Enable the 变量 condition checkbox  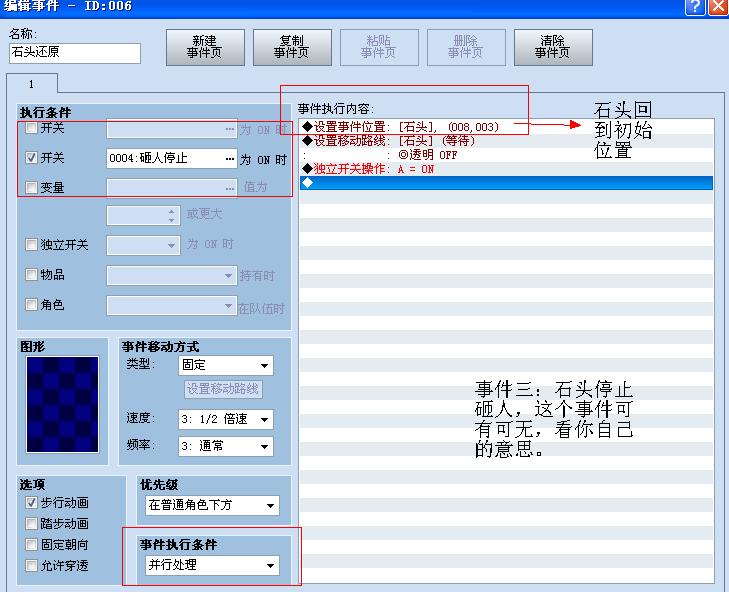click(x=31, y=187)
